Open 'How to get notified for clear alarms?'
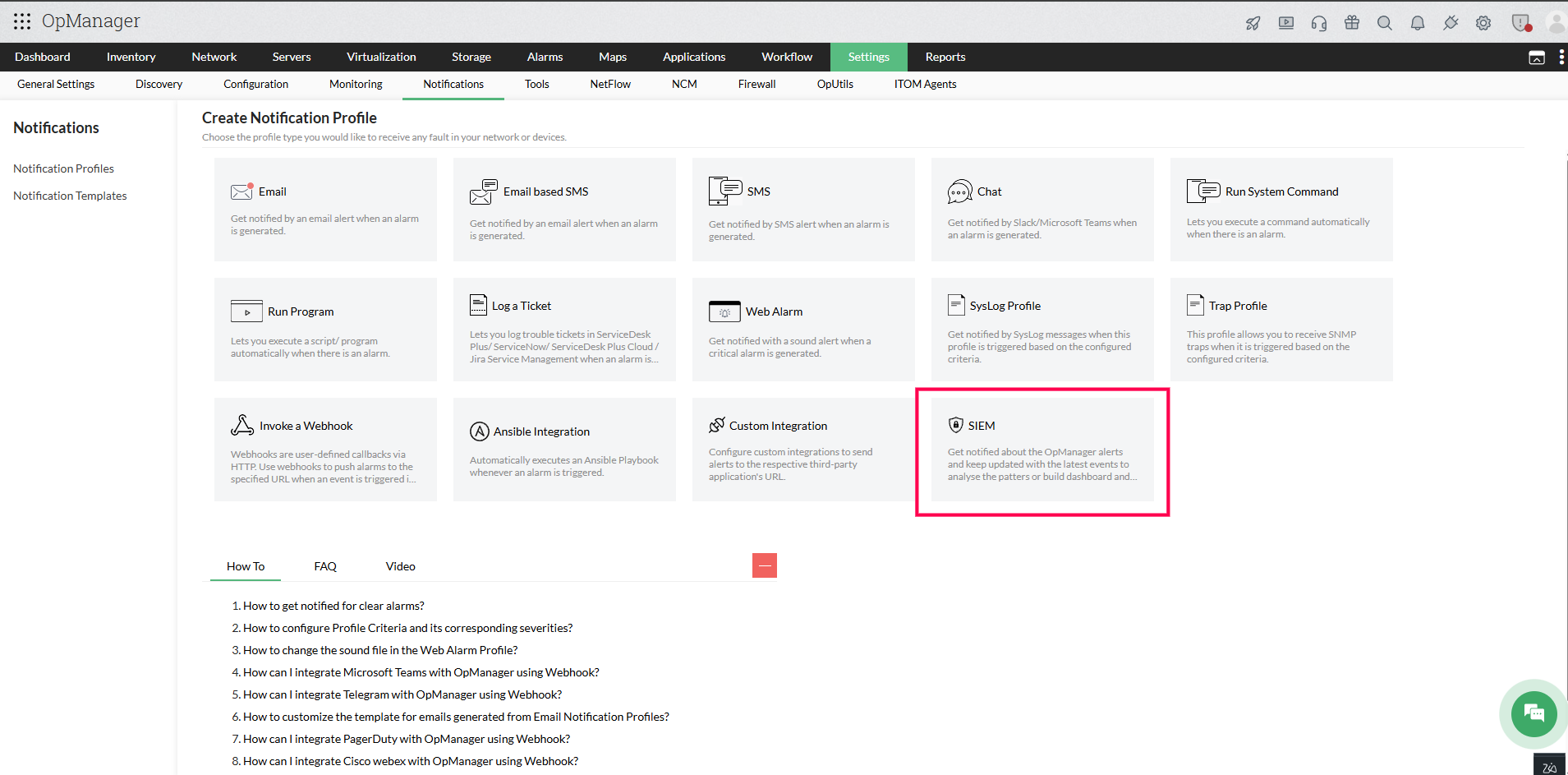 [x=333, y=606]
